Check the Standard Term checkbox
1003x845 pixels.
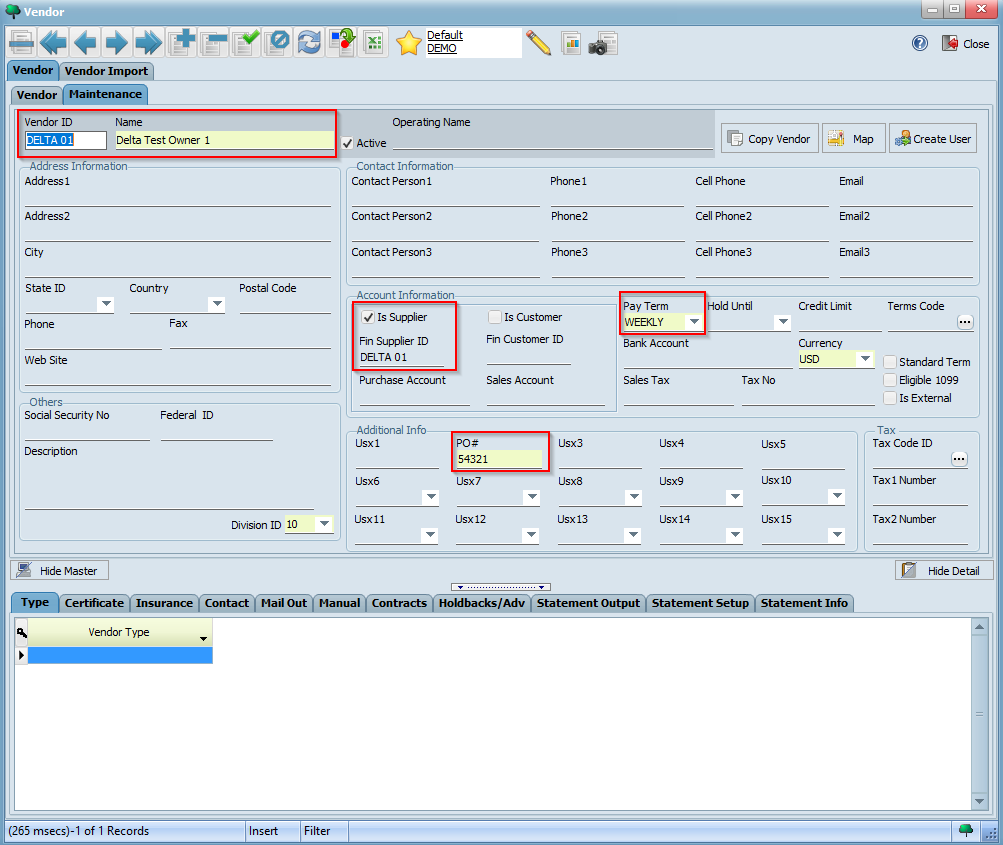point(890,362)
